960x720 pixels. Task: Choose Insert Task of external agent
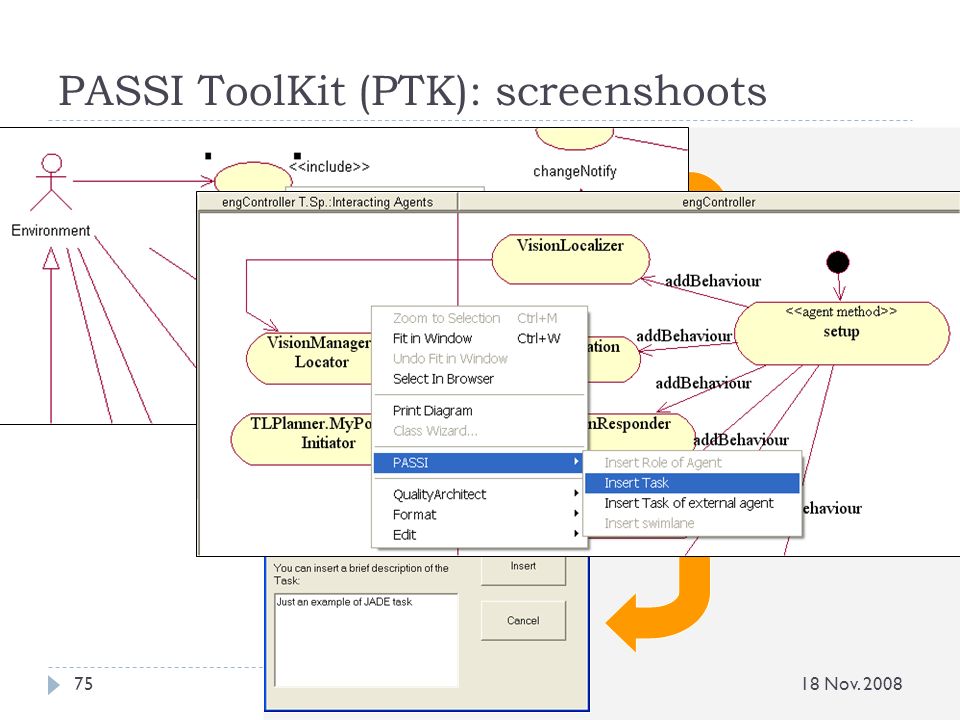(x=692, y=503)
